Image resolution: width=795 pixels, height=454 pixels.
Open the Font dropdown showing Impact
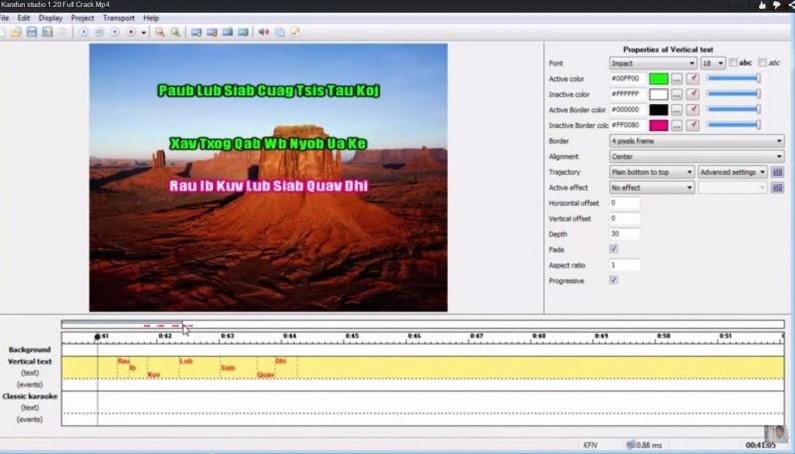653,63
